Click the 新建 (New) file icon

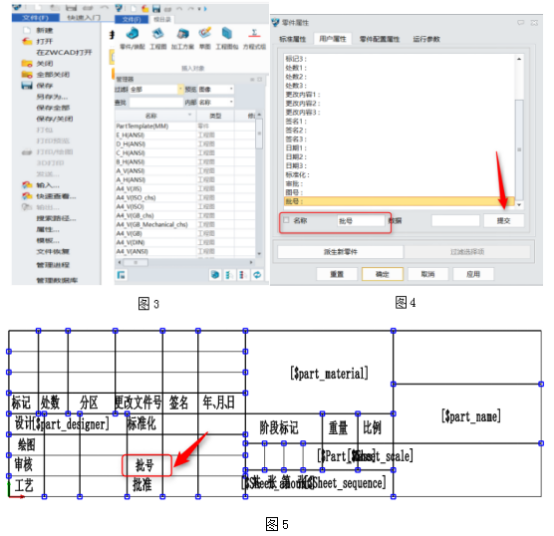27,30
